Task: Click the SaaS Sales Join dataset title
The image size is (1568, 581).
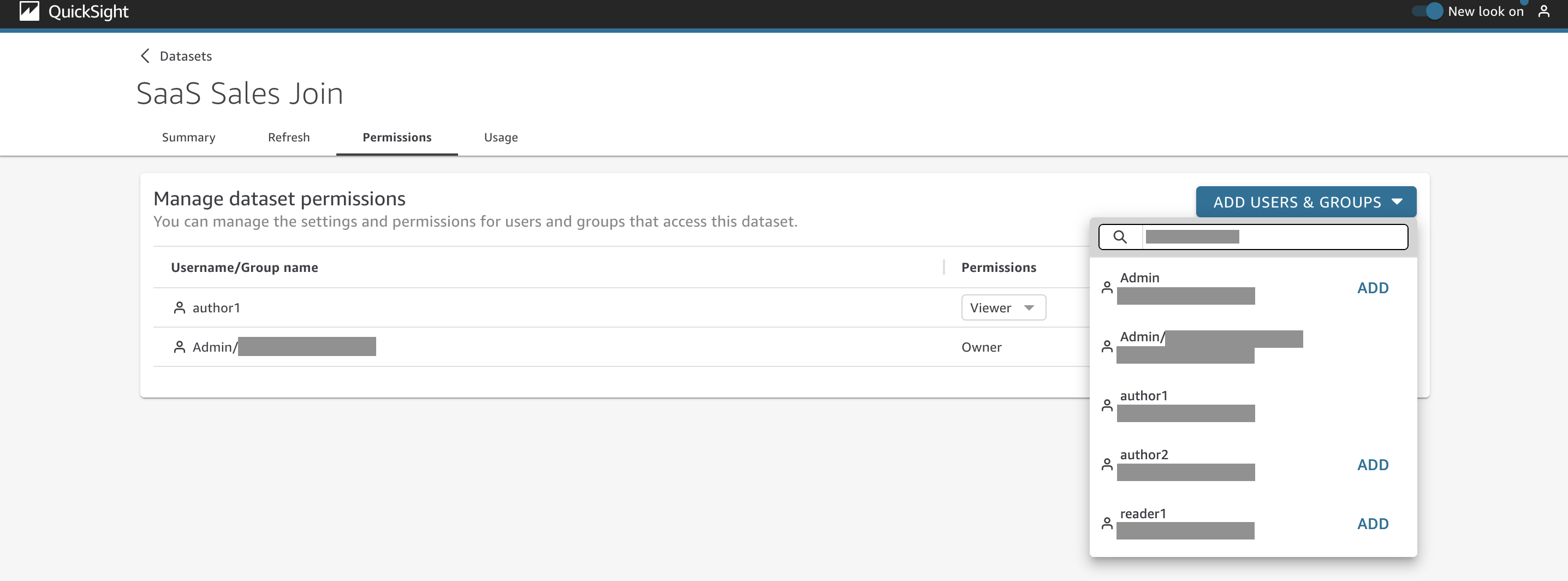Action: point(240,94)
